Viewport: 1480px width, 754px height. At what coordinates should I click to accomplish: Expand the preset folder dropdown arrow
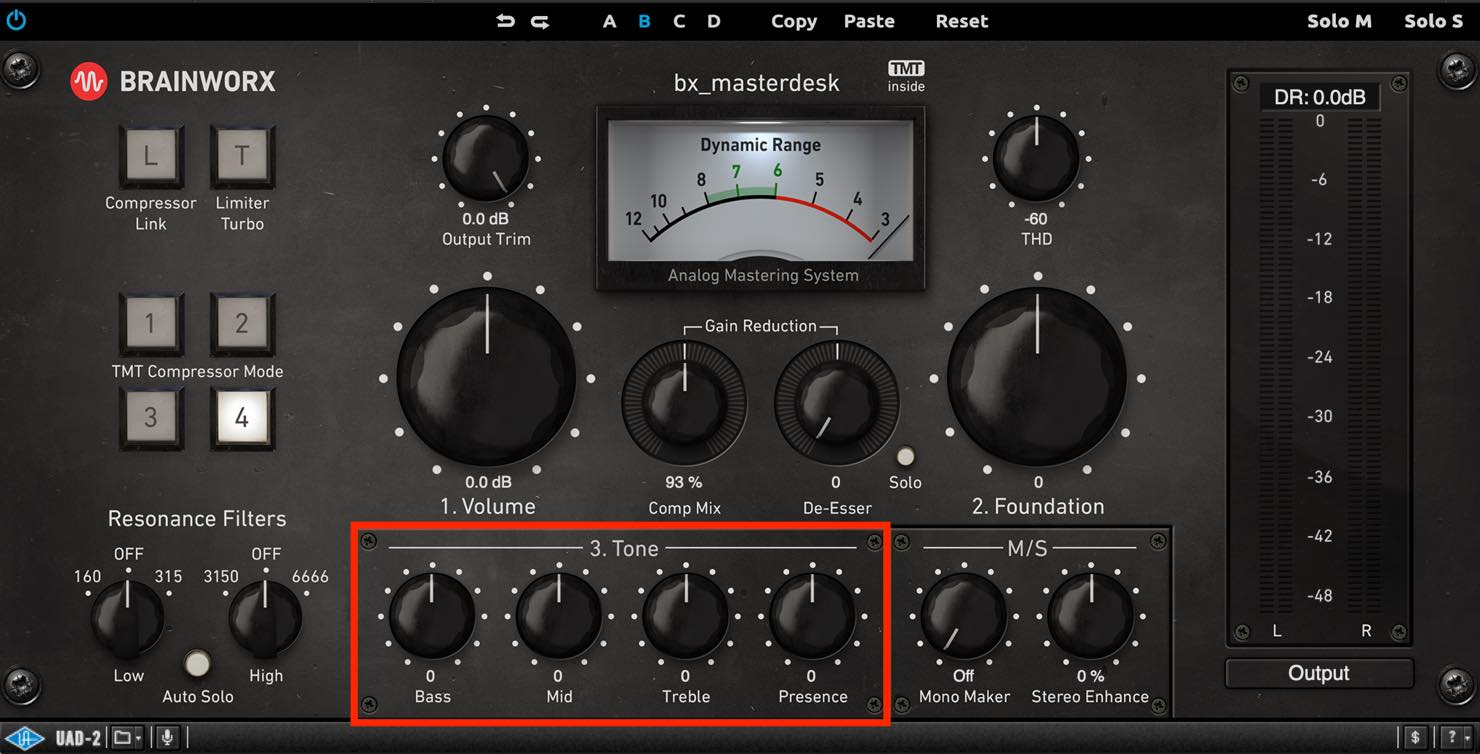[138, 738]
